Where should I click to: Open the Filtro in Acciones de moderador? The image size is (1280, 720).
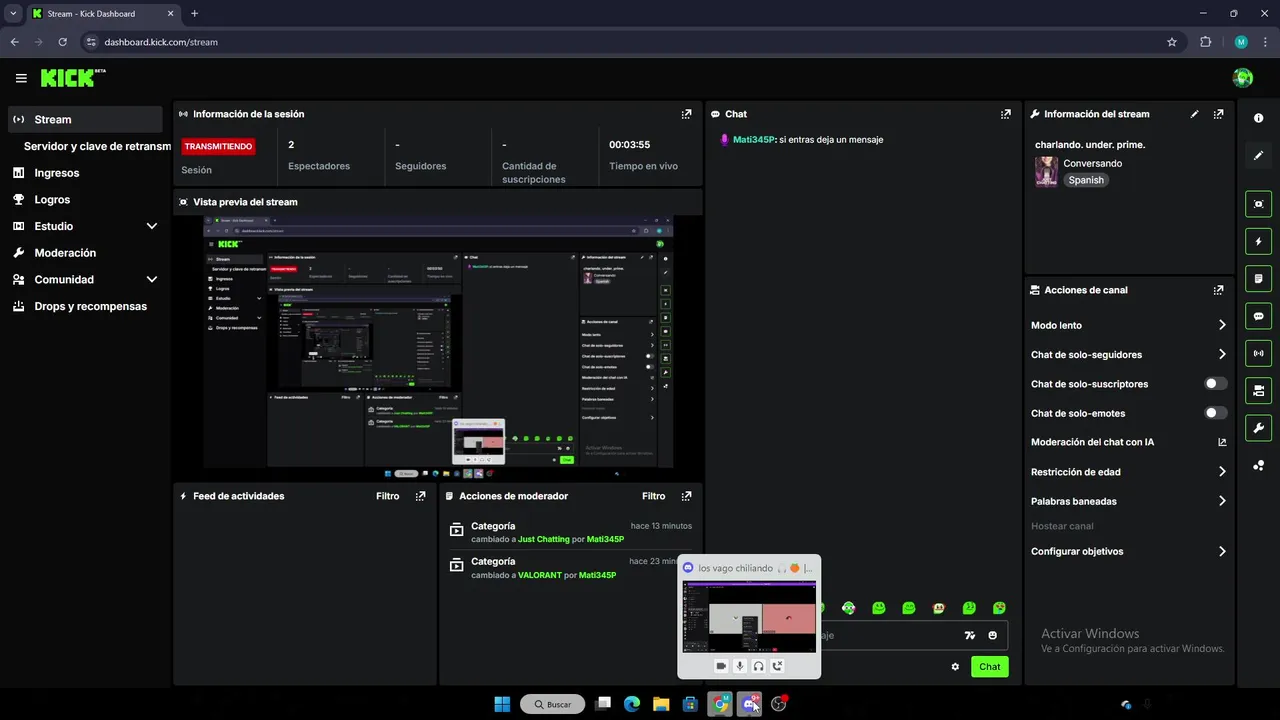click(x=654, y=496)
